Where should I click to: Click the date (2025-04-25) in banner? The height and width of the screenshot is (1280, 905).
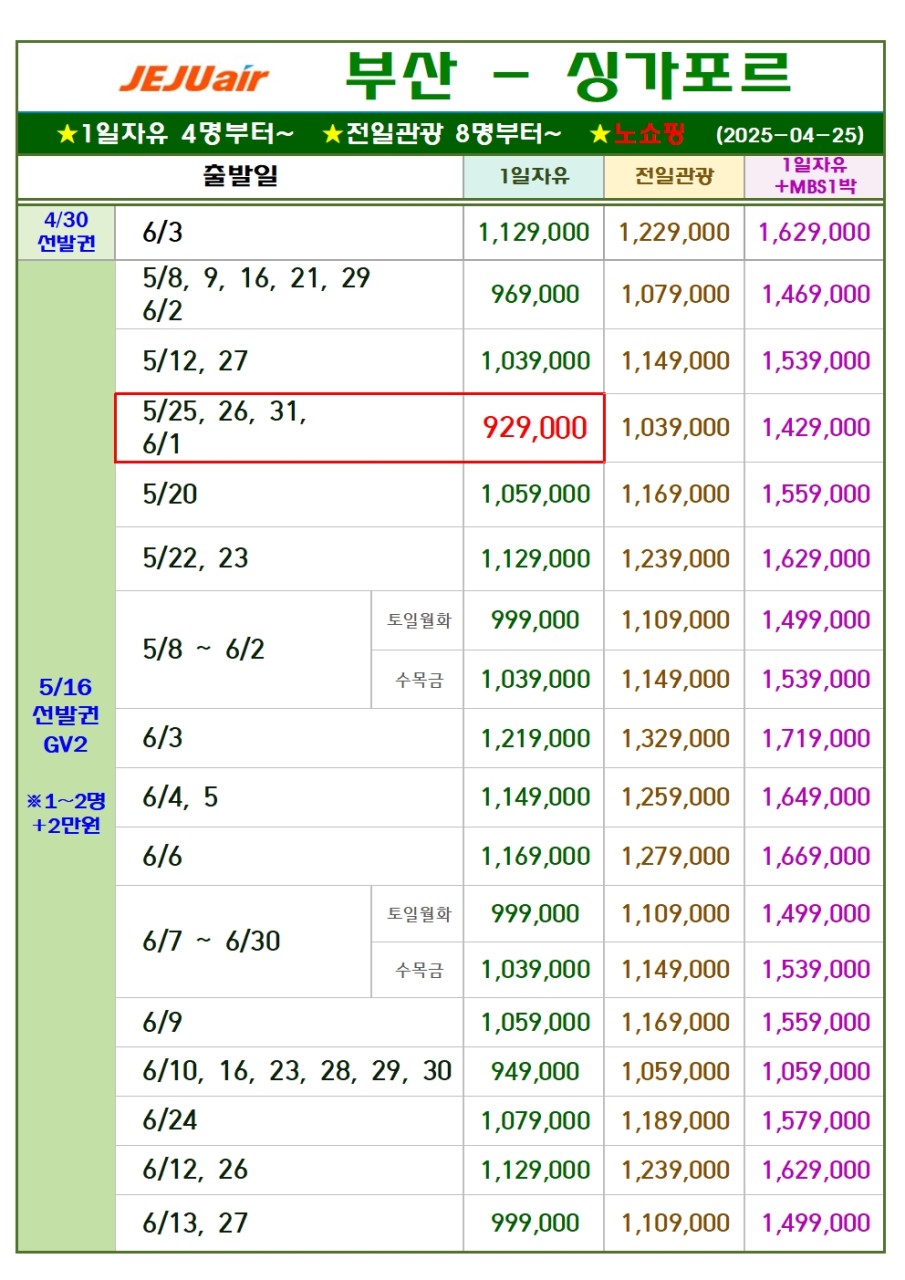791,135
